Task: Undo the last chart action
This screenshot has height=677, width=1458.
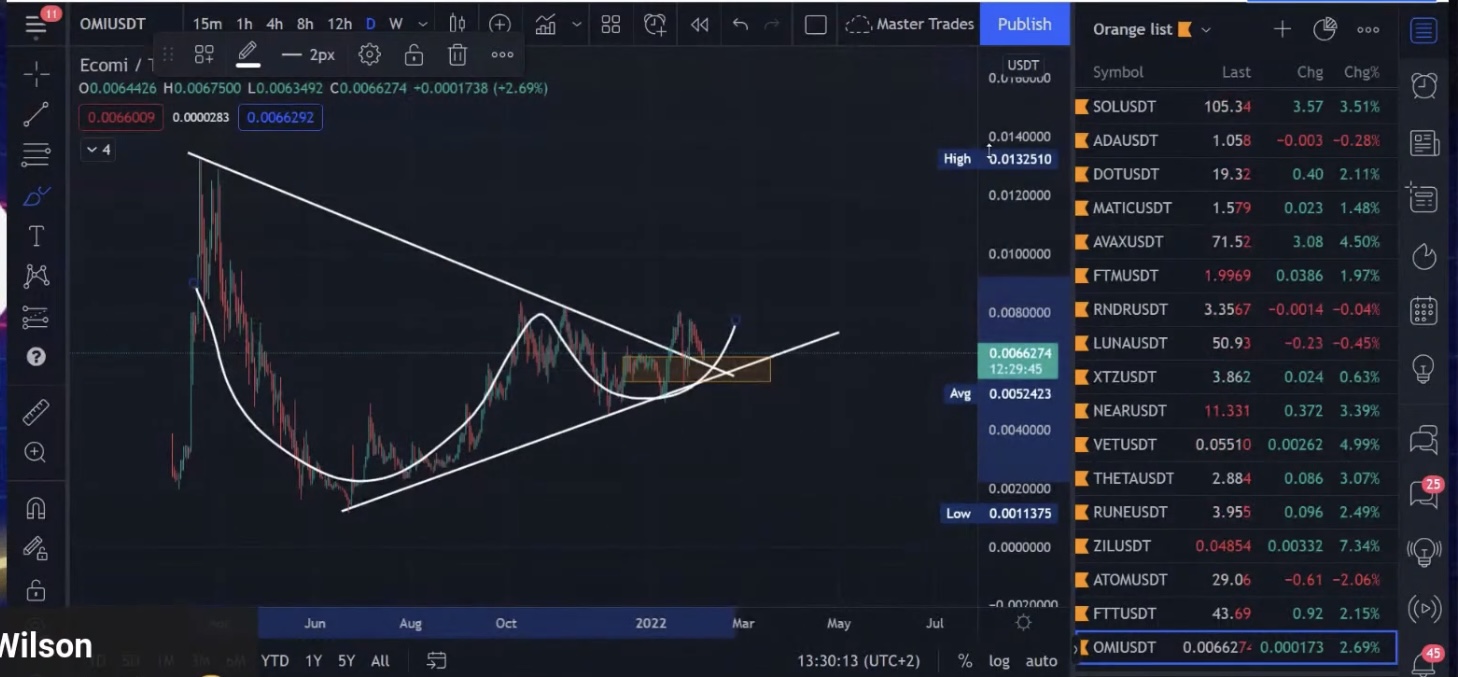Action: tap(740, 24)
